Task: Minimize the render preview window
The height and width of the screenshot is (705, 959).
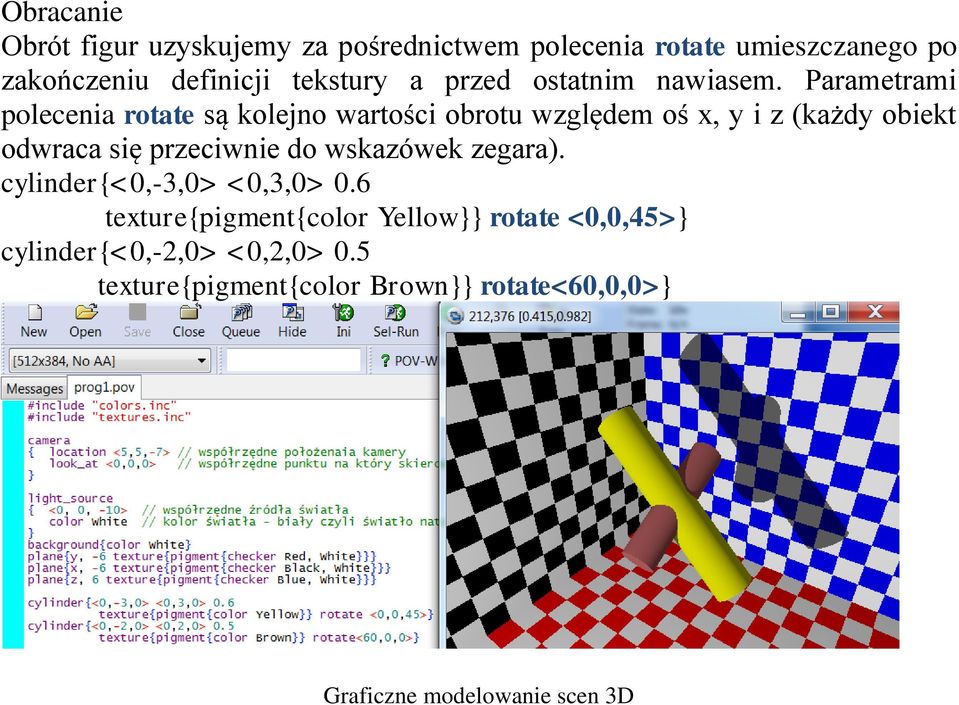Action: 798,313
